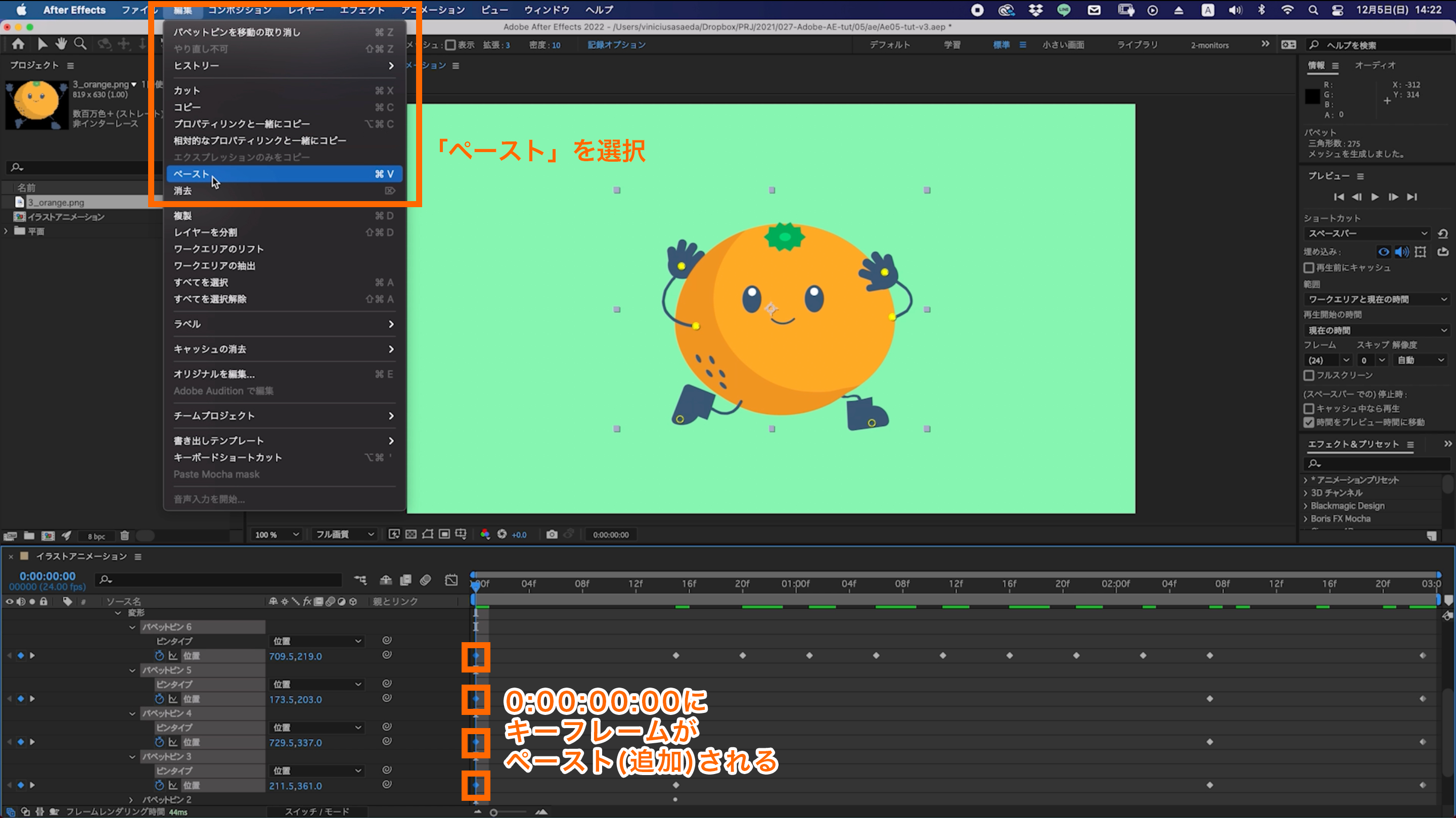Uncheck 時間をプレビュー時間に移動 checkbox
1456x818 pixels.
(1309, 422)
